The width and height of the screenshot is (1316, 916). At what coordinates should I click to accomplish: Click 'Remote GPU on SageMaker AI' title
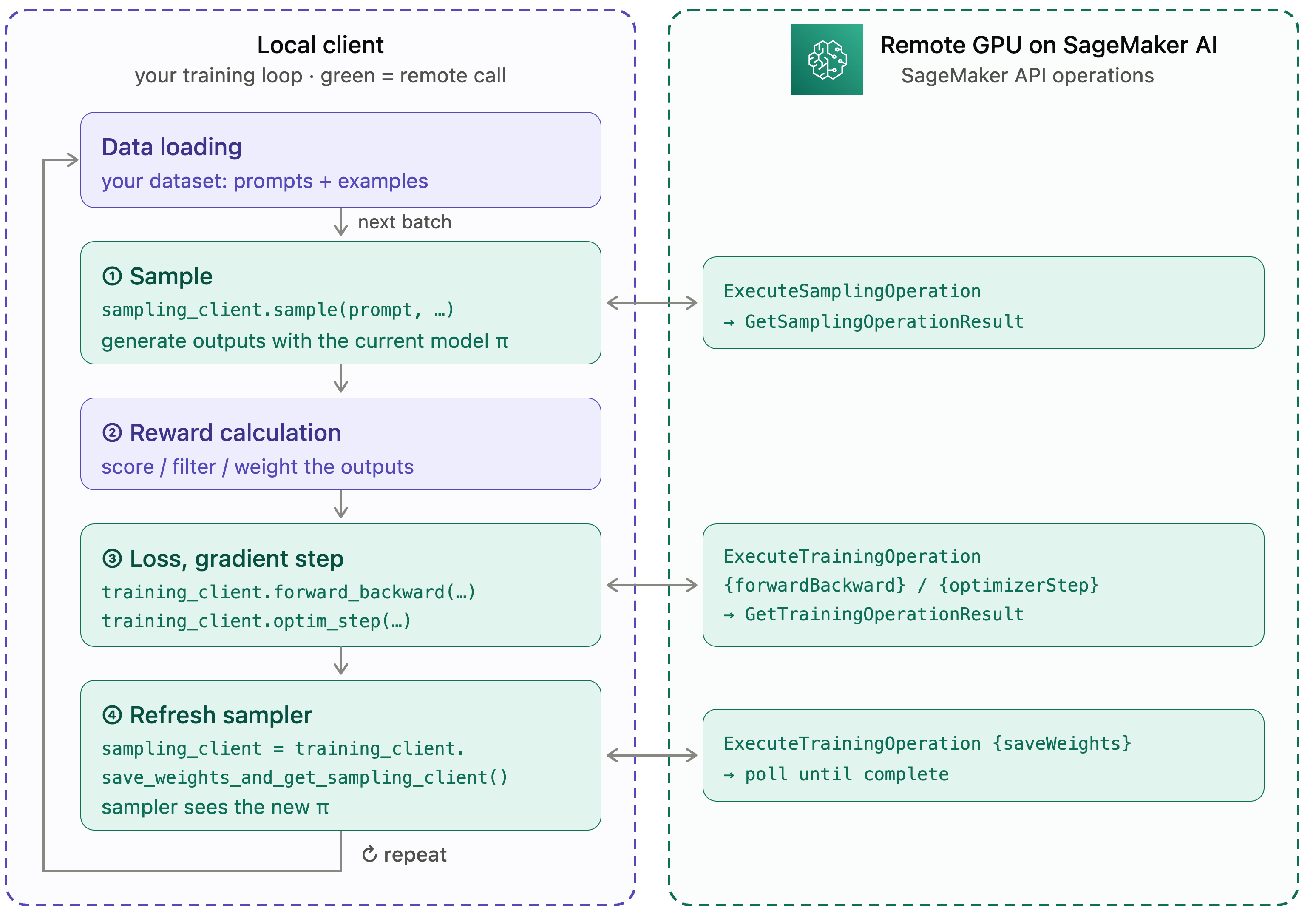click(1048, 46)
